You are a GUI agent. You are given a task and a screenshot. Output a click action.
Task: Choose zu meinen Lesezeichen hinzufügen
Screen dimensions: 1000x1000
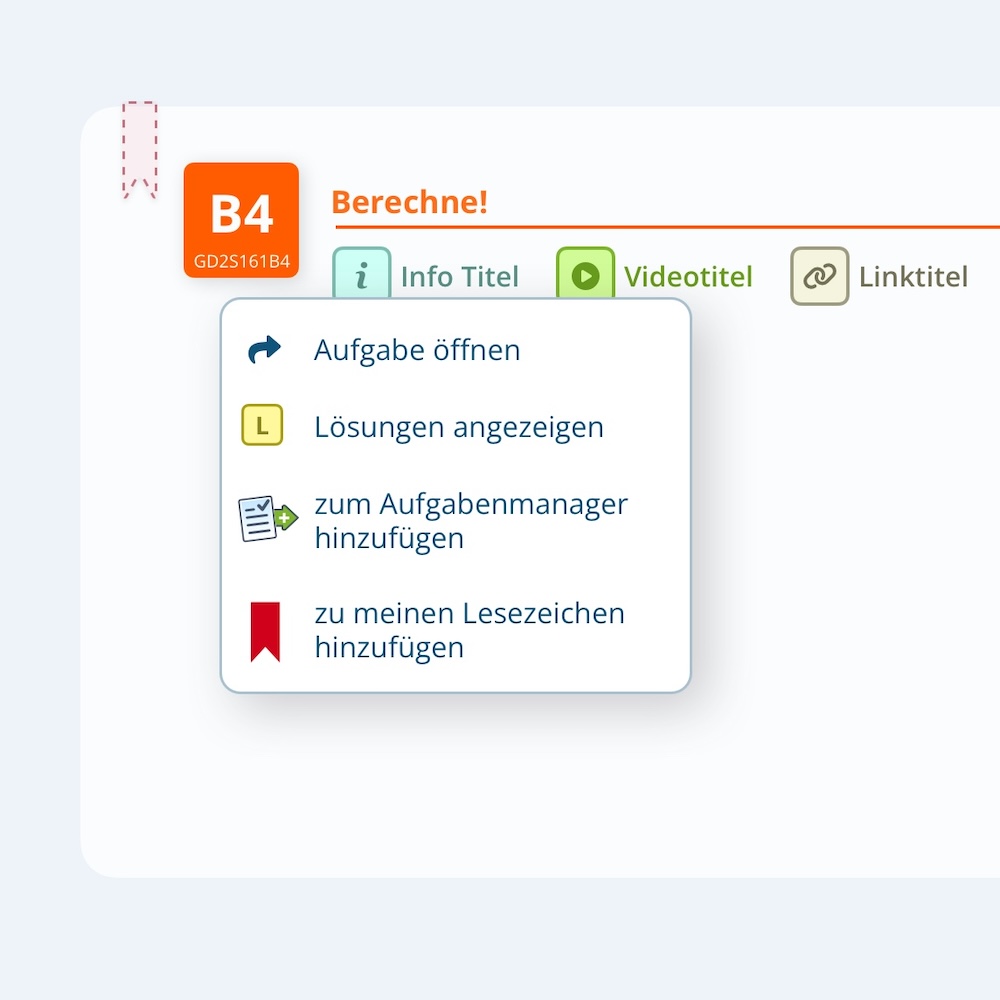click(x=469, y=630)
